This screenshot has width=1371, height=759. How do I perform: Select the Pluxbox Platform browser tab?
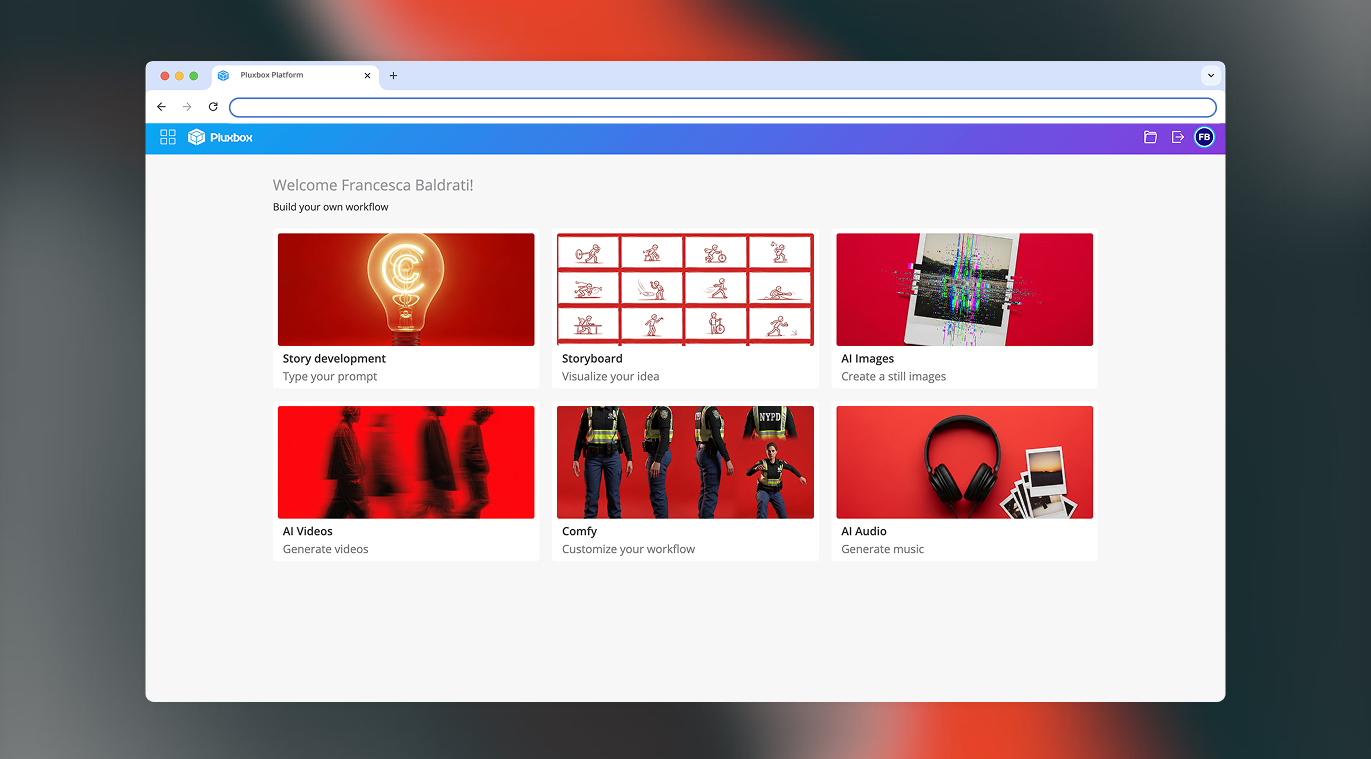(285, 76)
